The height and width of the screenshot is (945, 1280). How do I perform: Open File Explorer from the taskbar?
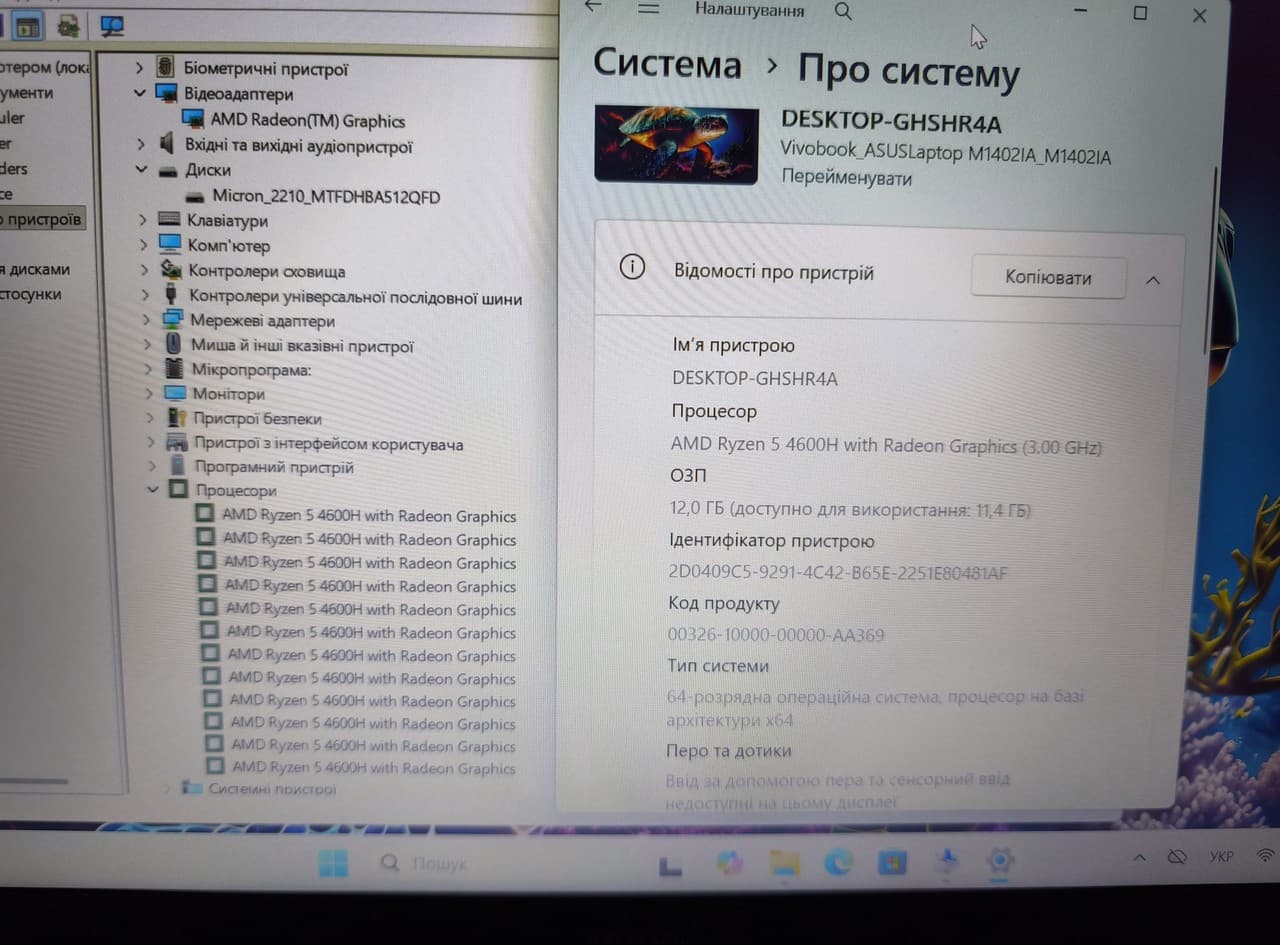(x=785, y=862)
